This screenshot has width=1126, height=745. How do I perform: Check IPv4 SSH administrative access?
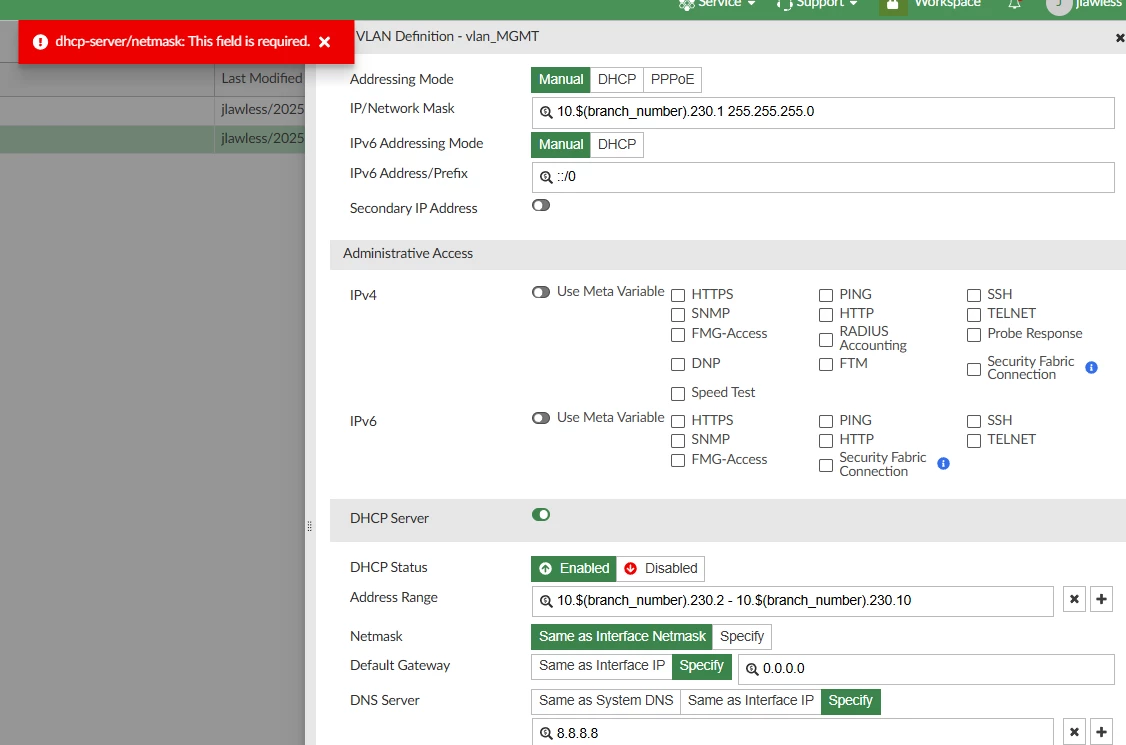[x=974, y=295]
